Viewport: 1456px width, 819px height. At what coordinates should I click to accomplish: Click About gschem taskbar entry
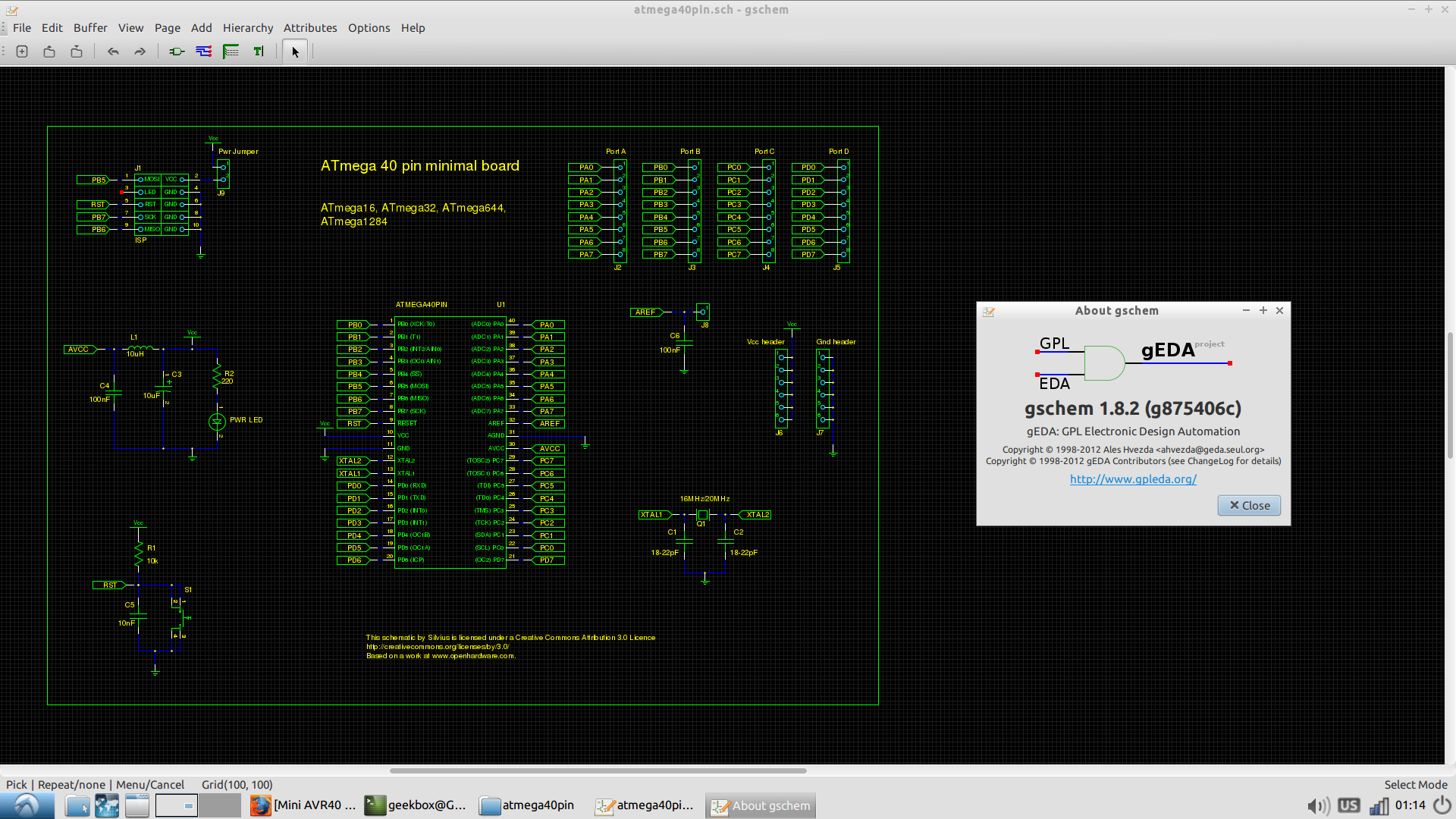coord(761,805)
